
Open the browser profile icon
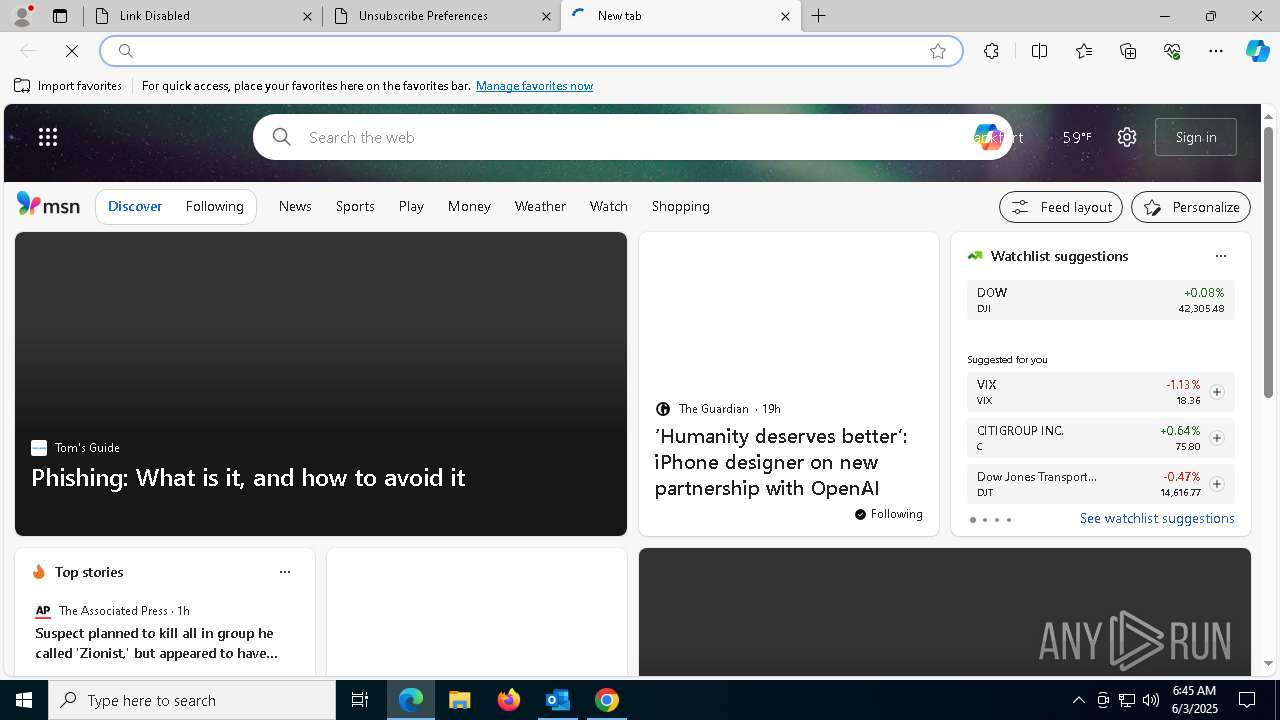22,16
